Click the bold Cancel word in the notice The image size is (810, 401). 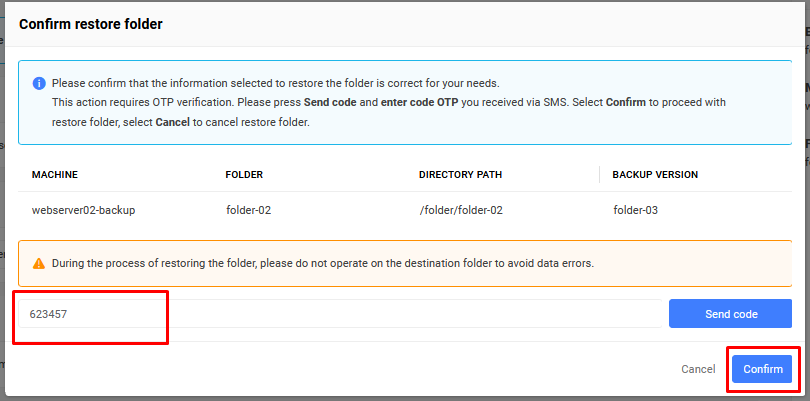[173, 124]
